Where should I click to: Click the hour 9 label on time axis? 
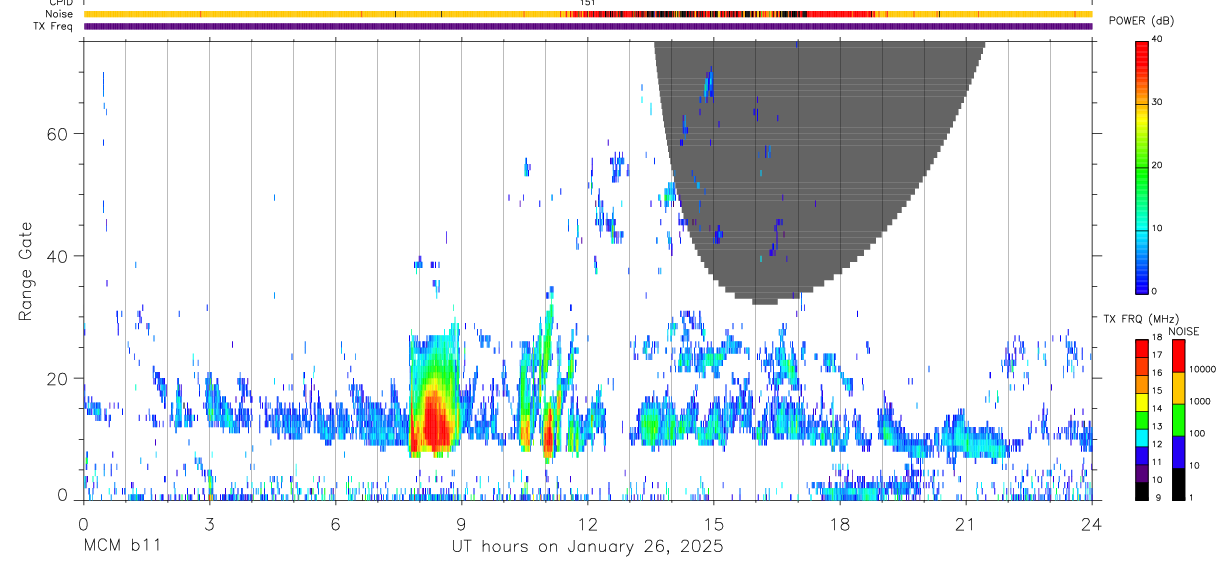[461, 523]
